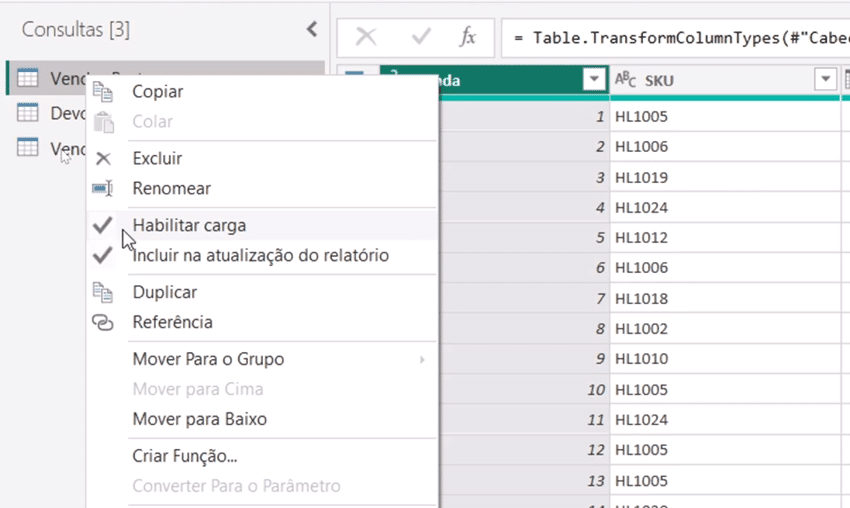Click the Consultas [3] pane title
850x508 pixels.
76,29
